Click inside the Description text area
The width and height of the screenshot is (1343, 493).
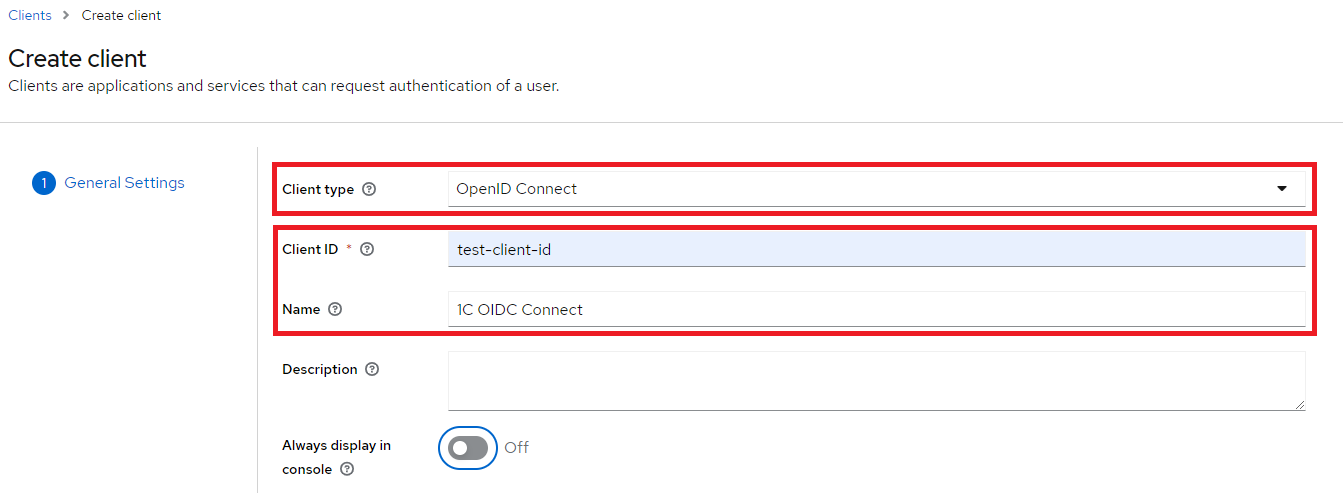pyautogui.click(x=875, y=380)
